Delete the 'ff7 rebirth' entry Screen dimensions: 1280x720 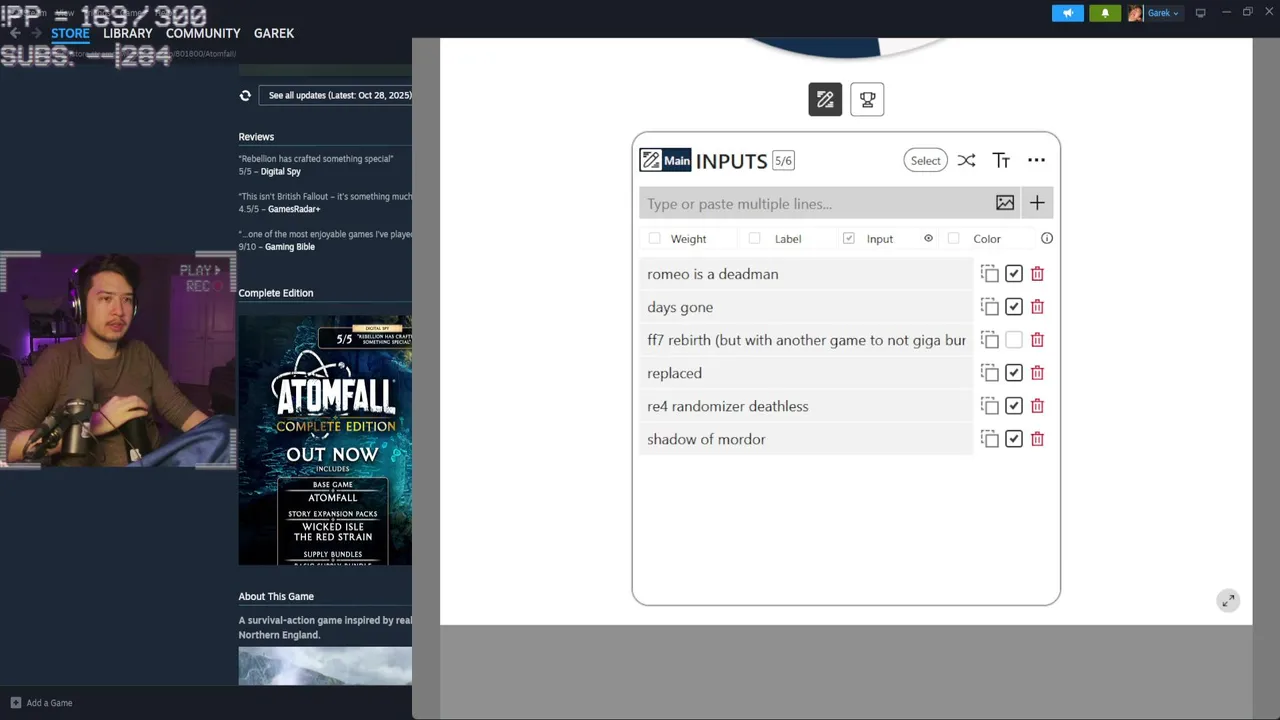point(1037,339)
